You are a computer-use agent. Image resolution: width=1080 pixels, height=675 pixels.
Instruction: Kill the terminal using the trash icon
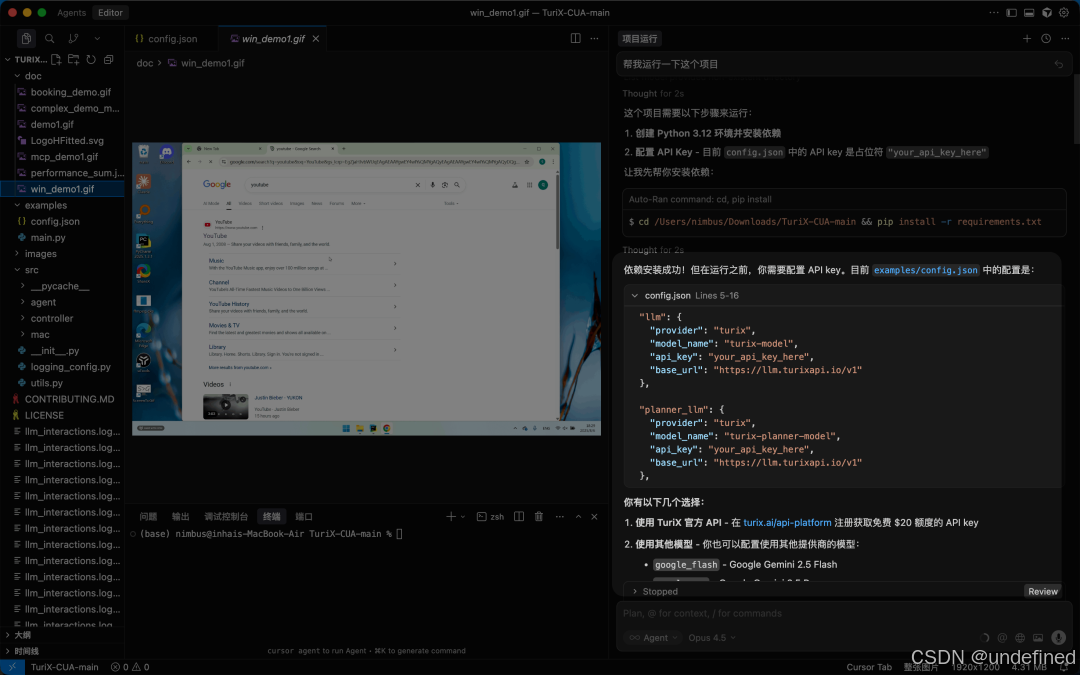(x=539, y=516)
